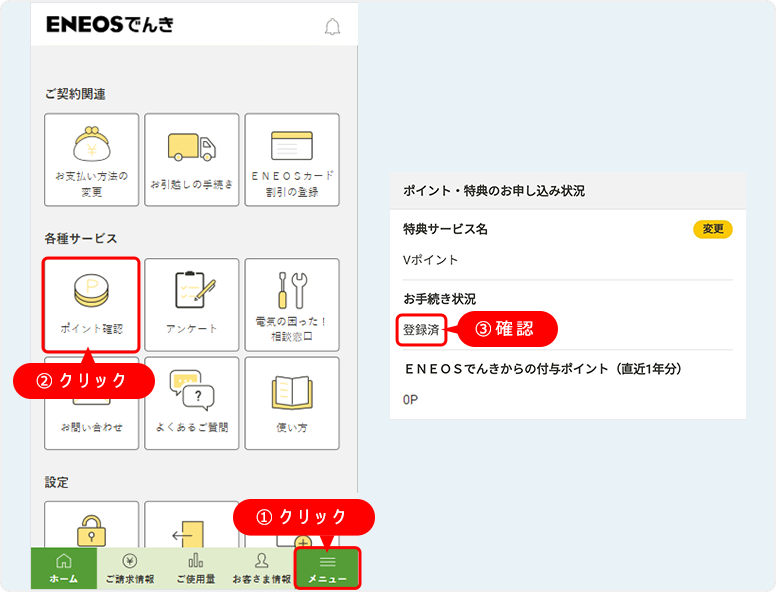Open よくあるご質問 FAQ tile

[192, 402]
